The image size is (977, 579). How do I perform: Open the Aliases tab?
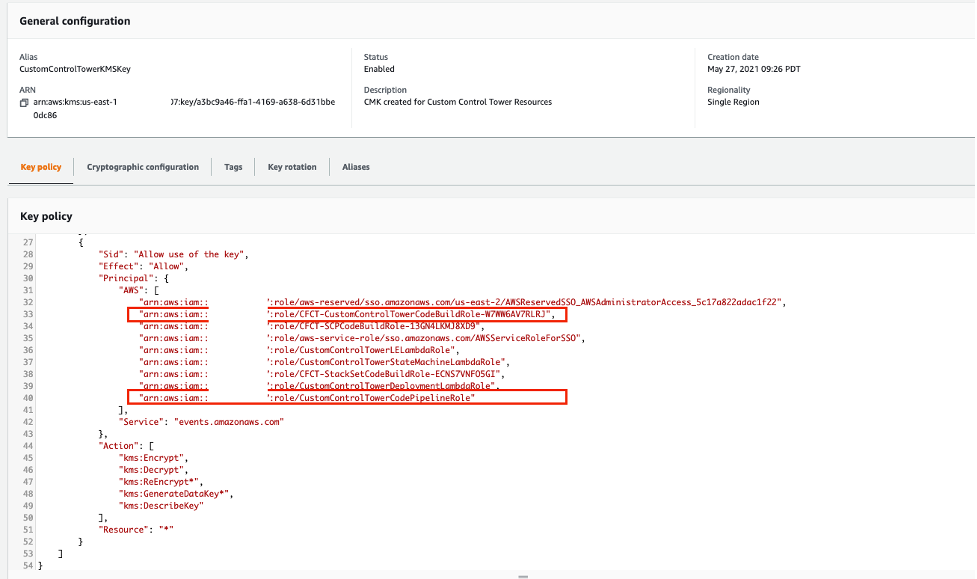(355, 167)
